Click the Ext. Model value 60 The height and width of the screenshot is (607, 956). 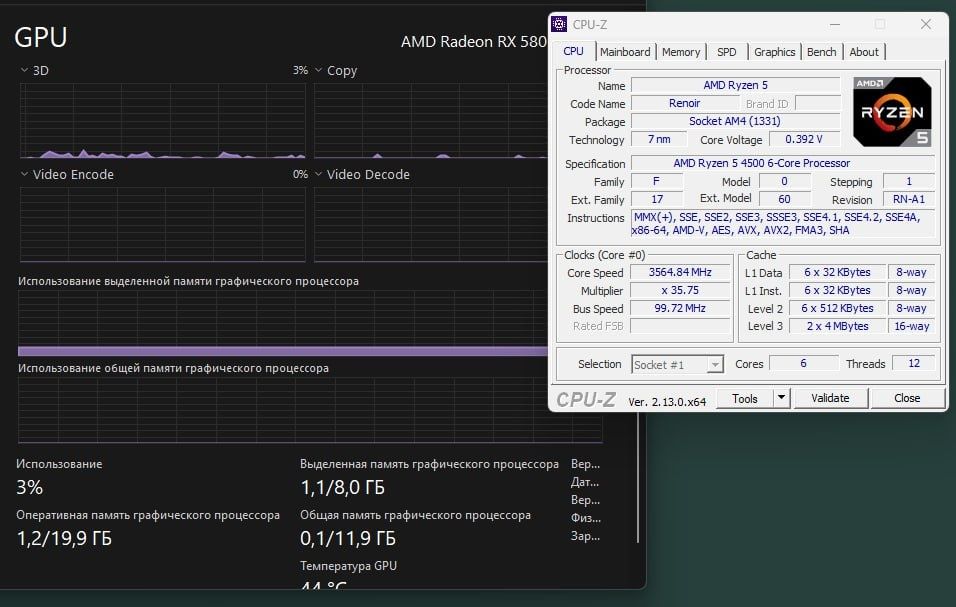click(x=784, y=199)
